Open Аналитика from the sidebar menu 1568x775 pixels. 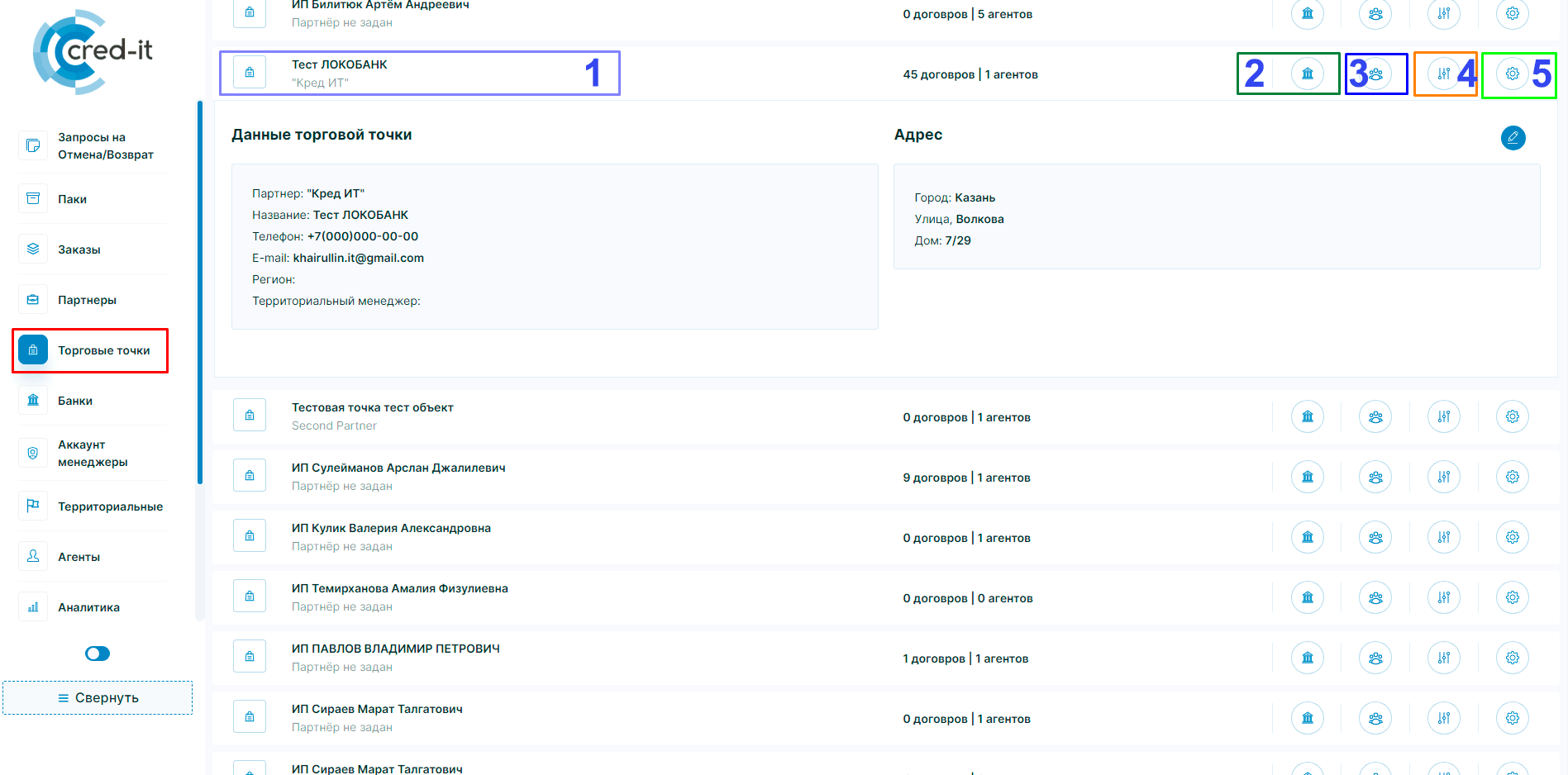click(88, 607)
